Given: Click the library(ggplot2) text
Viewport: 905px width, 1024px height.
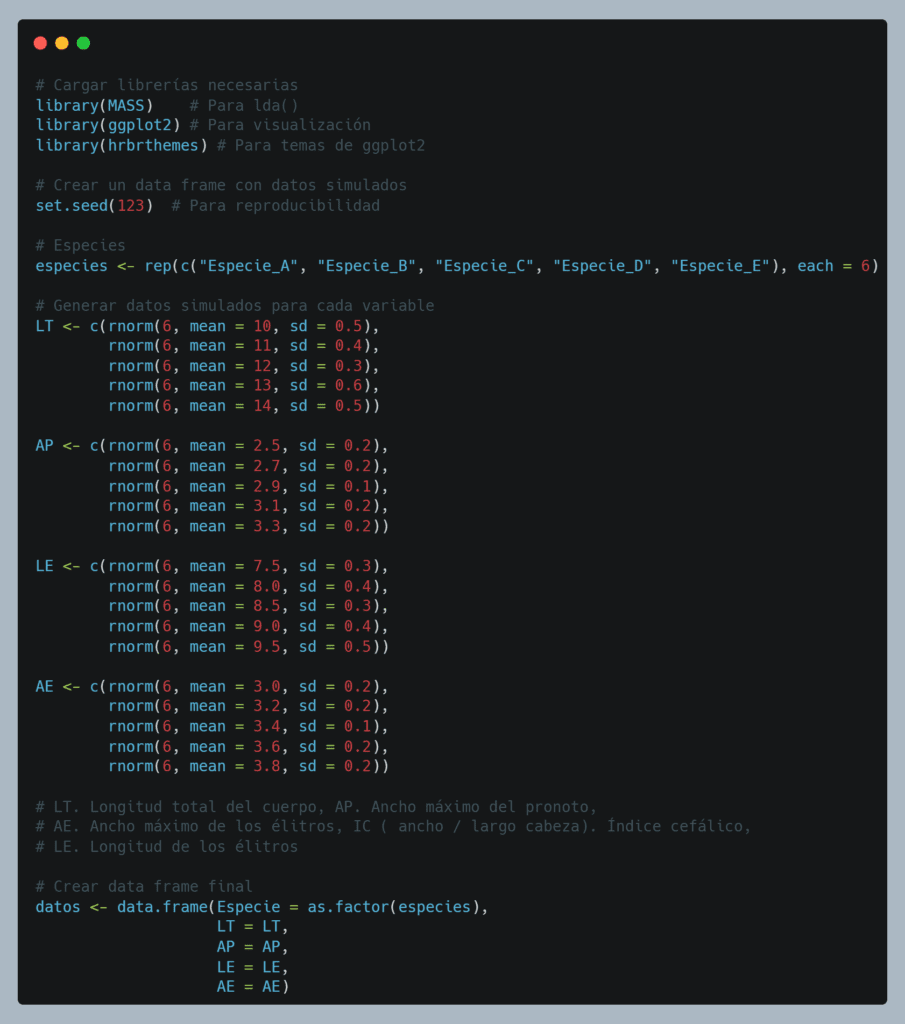Looking at the screenshot, I should click(107, 125).
